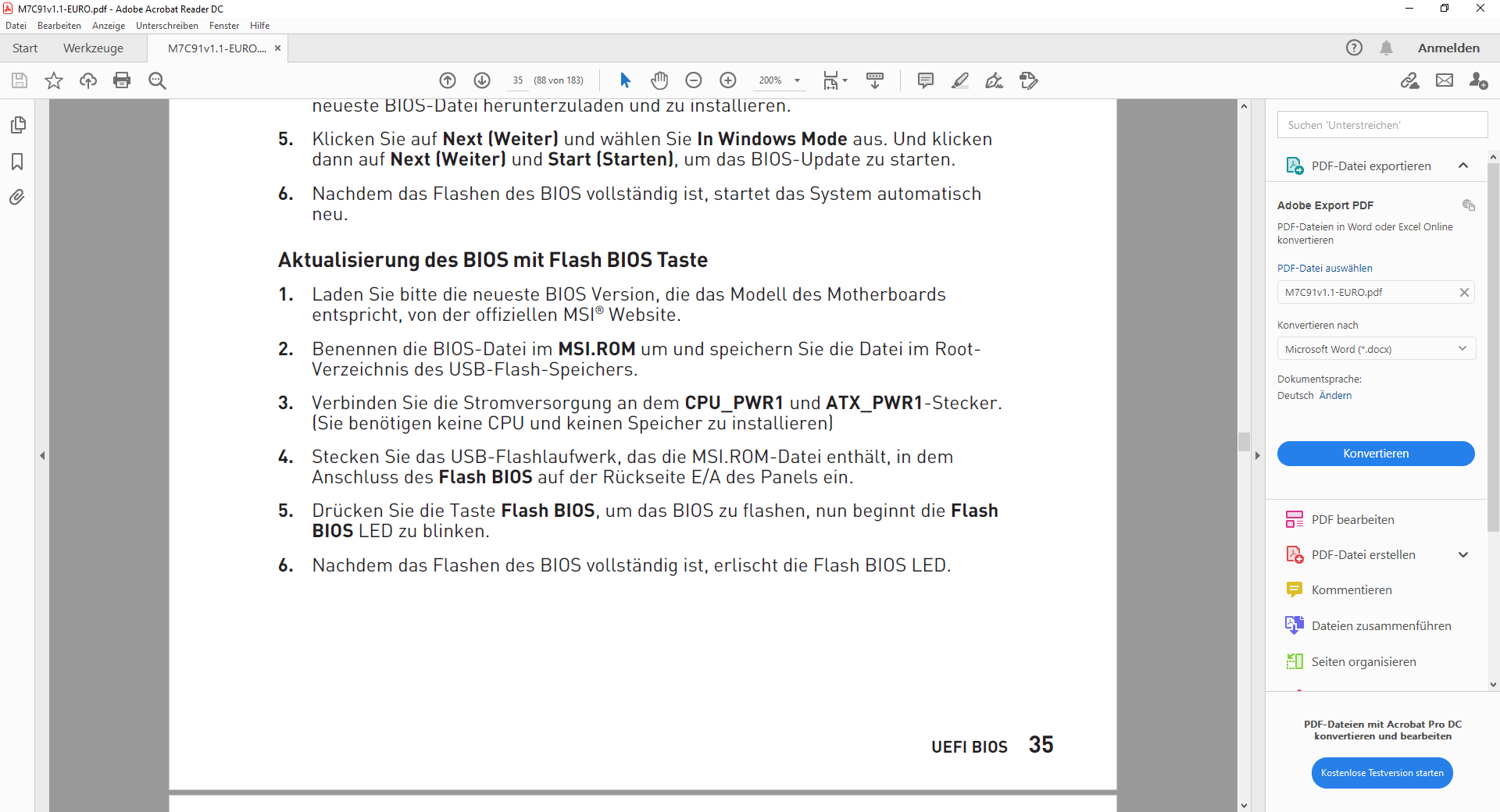
Task: Click the share with others person icon
Action: point(1478,80)
